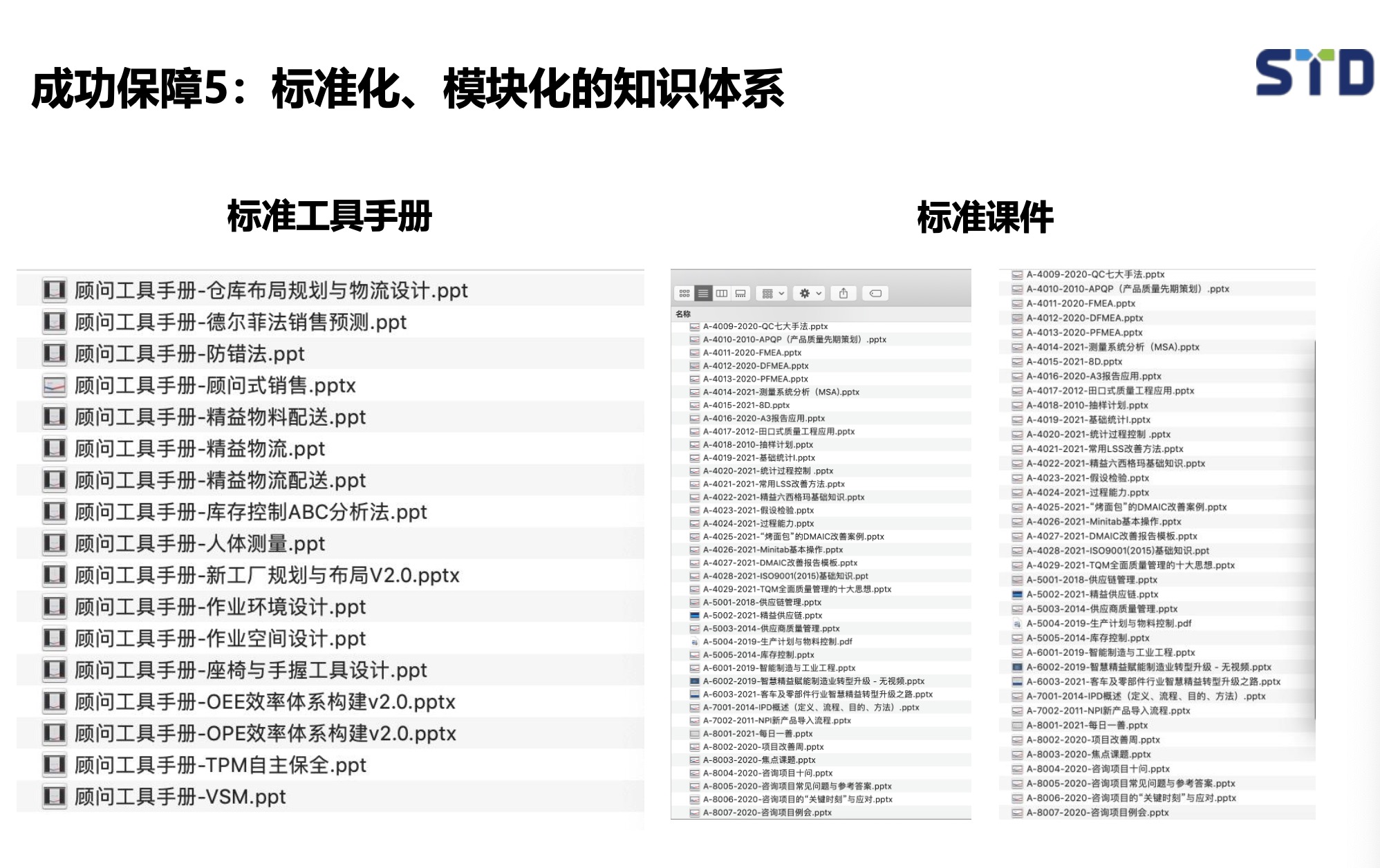Open the gear action menu dropdown
Viewport: 1380px width, 868px height.
(810, 294)
